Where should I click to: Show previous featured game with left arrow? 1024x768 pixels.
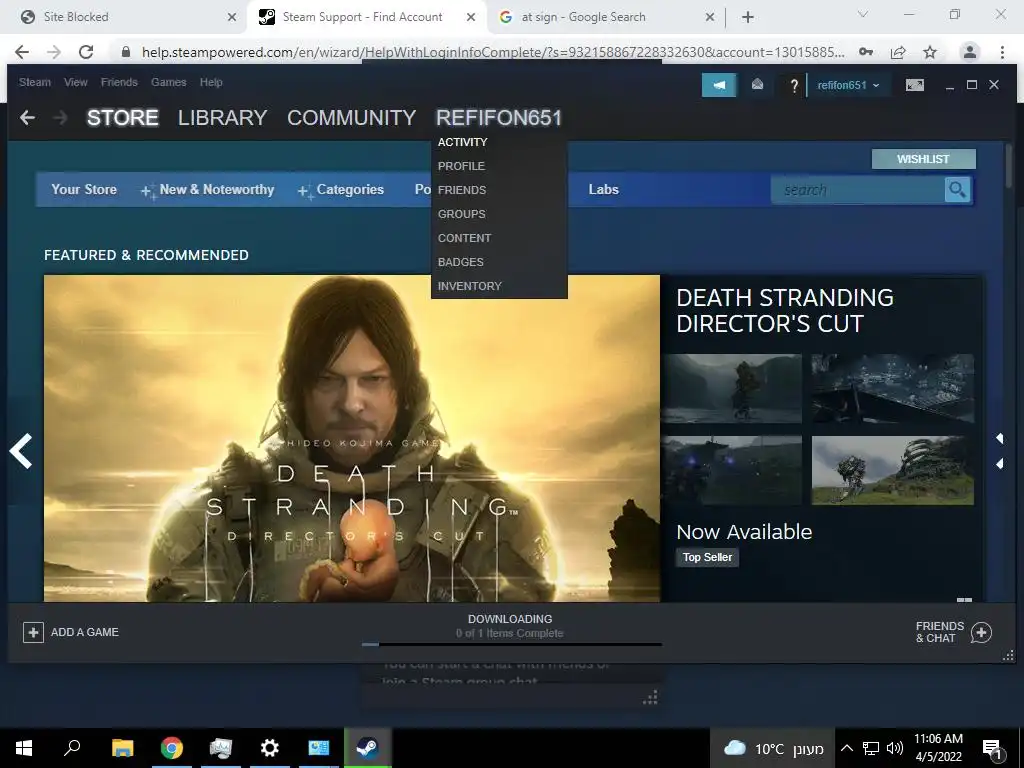(21, 451)
